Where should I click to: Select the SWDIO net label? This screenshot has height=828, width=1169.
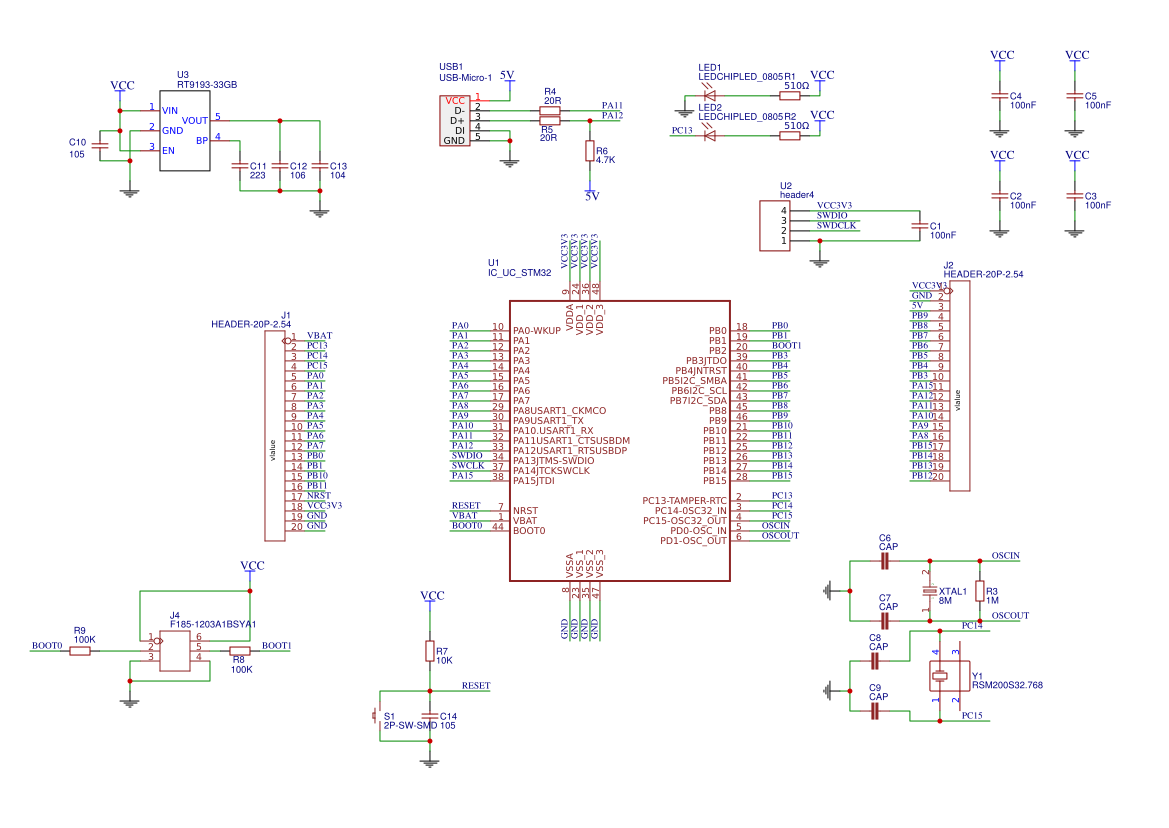[x=831, y=215]
